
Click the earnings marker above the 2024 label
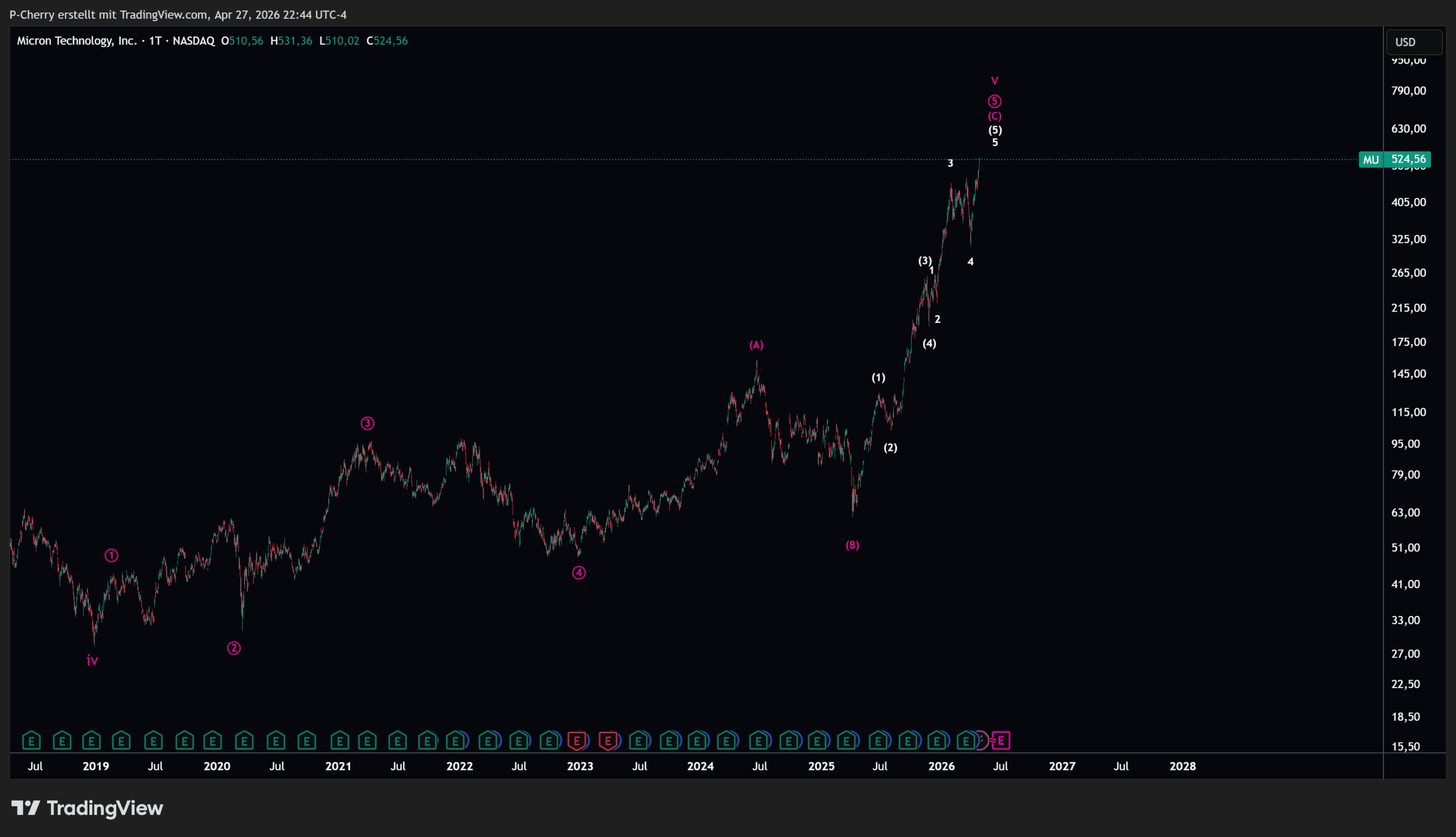698,740
